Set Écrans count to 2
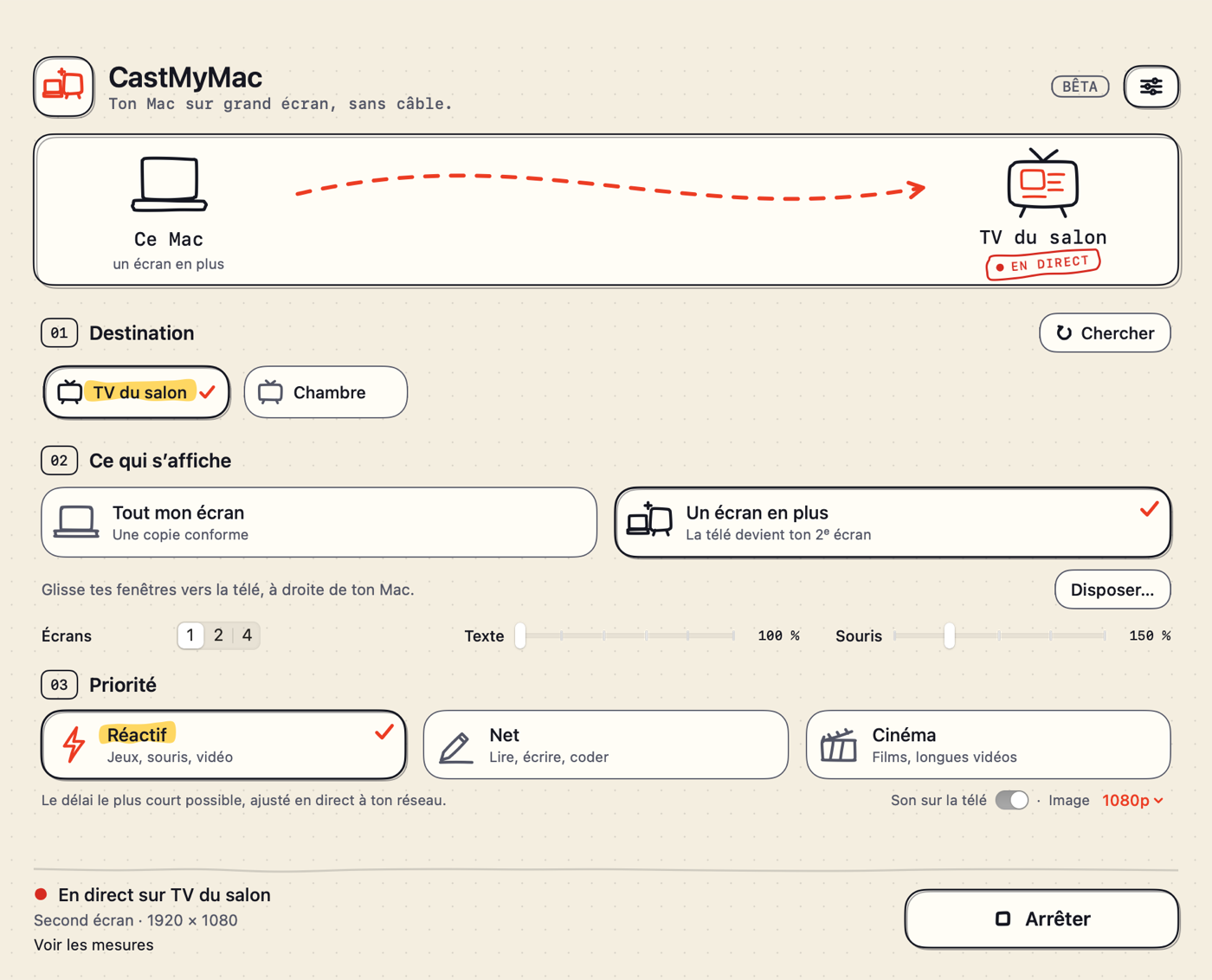Image resolution: width=1212 pixels, height=980 pixels. tap(218, 635)
